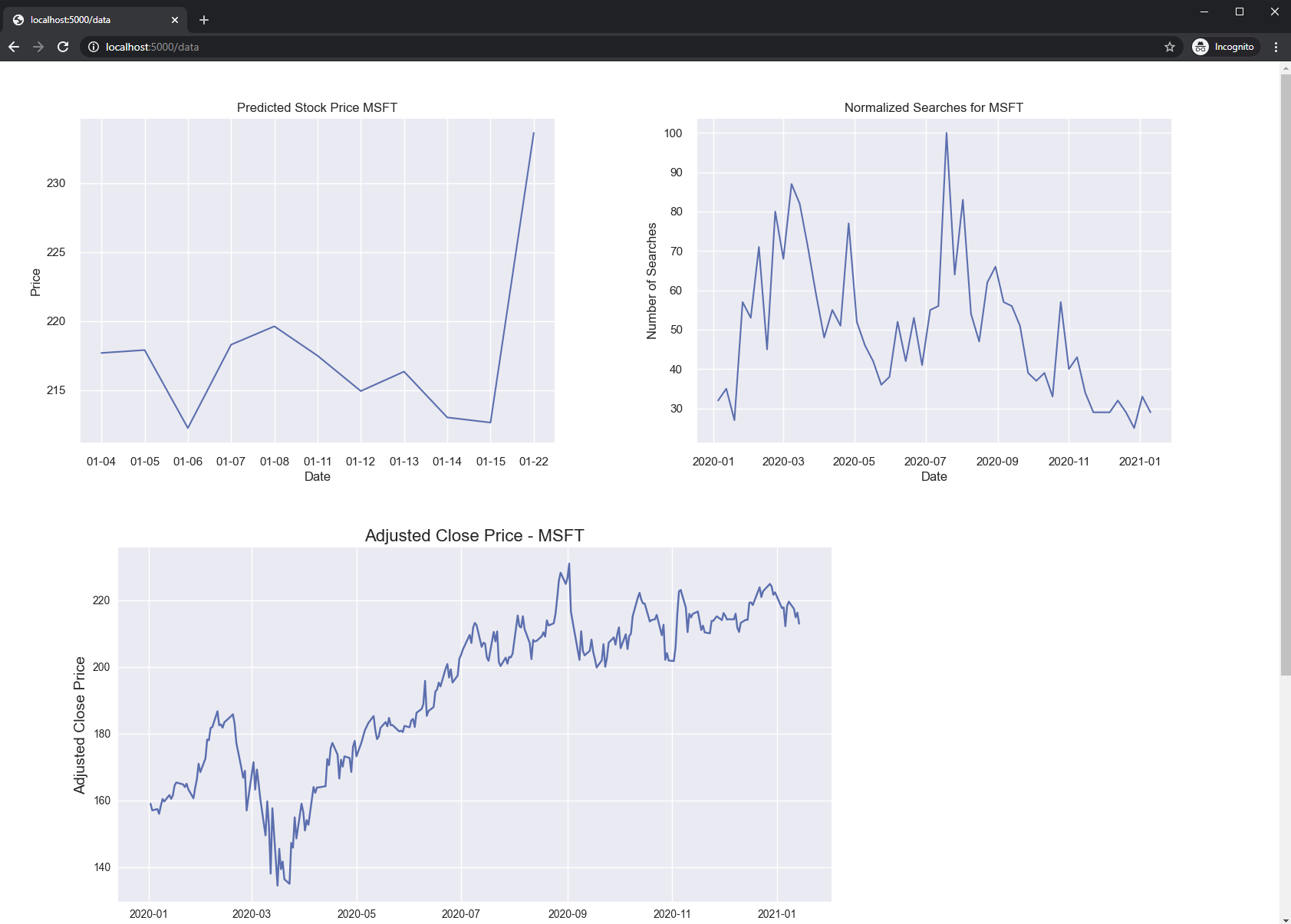1291x924 pixels.
Task: Minimize the browser window
Action: pyautogui.click(x=1204, y=12)
